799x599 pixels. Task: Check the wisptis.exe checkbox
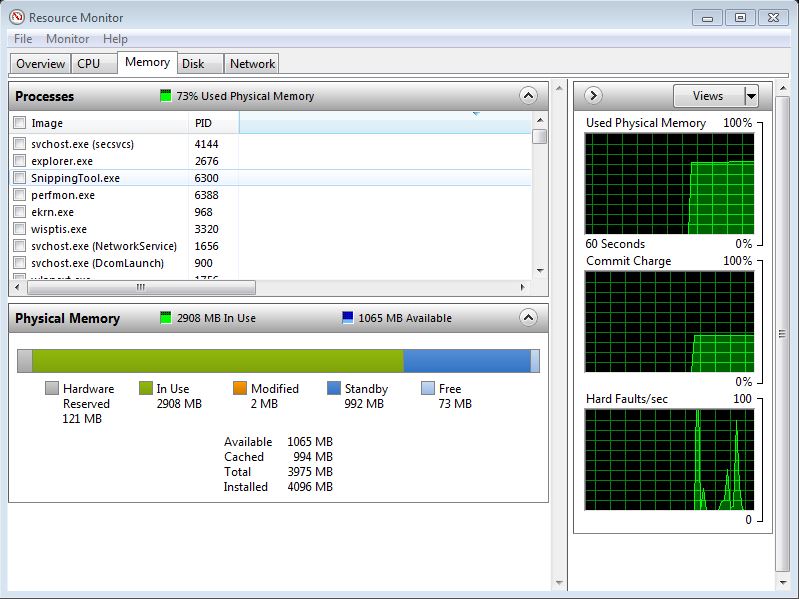pyautogui.click(x=19, y=229)
